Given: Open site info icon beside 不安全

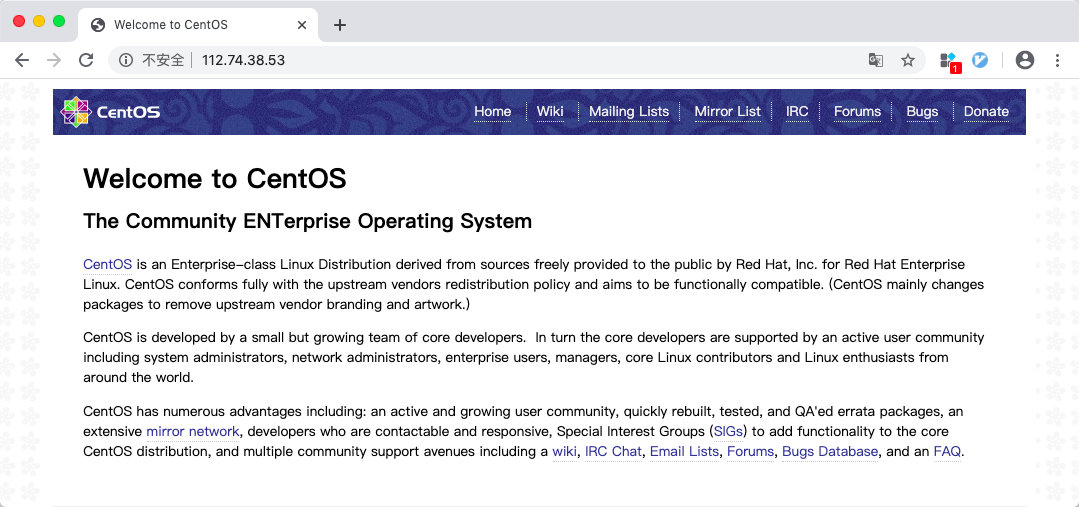Looking at the screenshot, I should [x=126, y=61].
